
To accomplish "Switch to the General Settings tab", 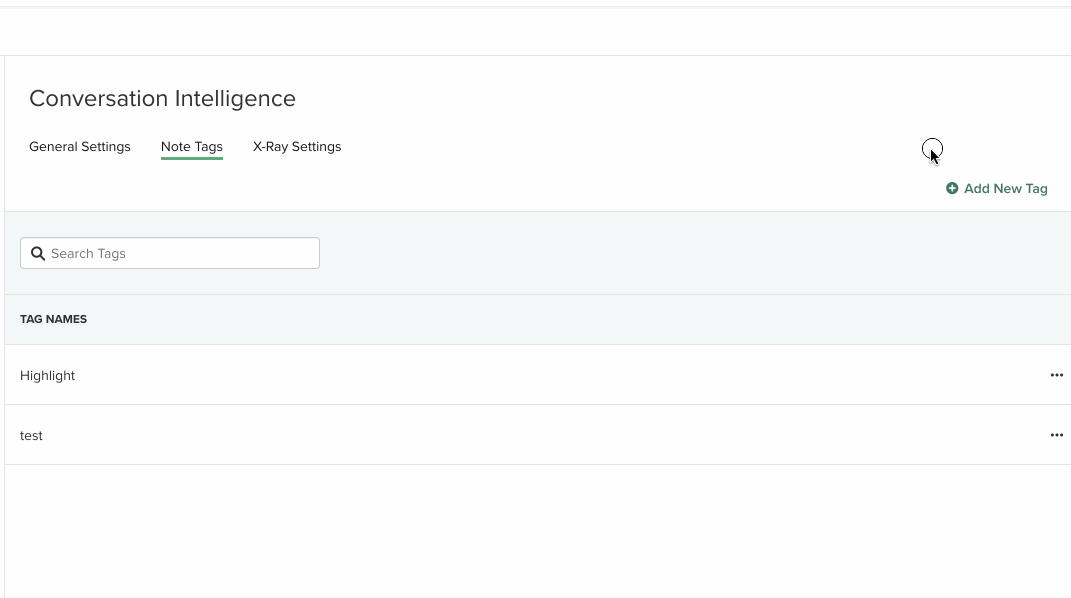I will [x=80, y=146].
